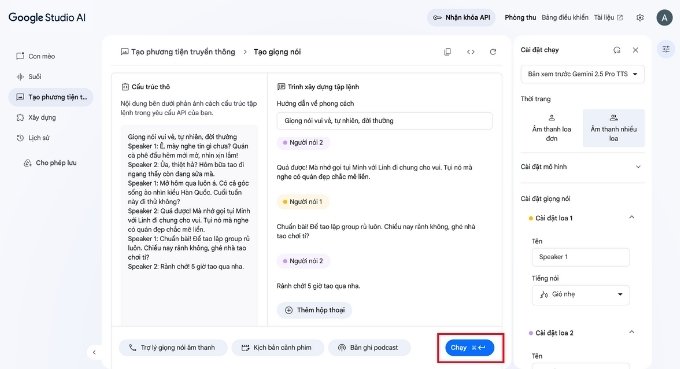Click the 'Quá được!' dialog text
The image size is (680, 369).
click(374, 172)
